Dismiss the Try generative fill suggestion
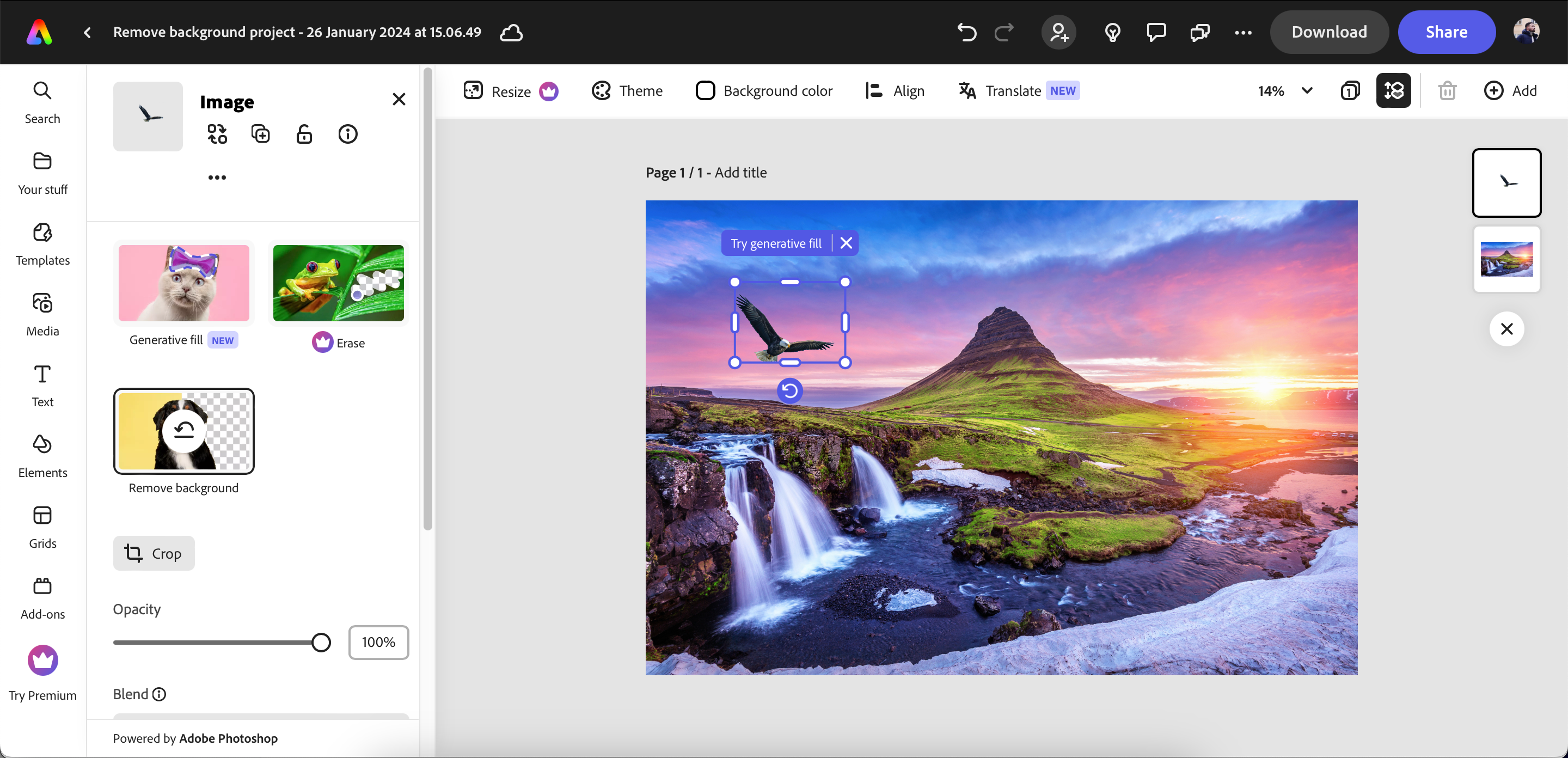The image size is (1568, 758). (x=846, y=242)
